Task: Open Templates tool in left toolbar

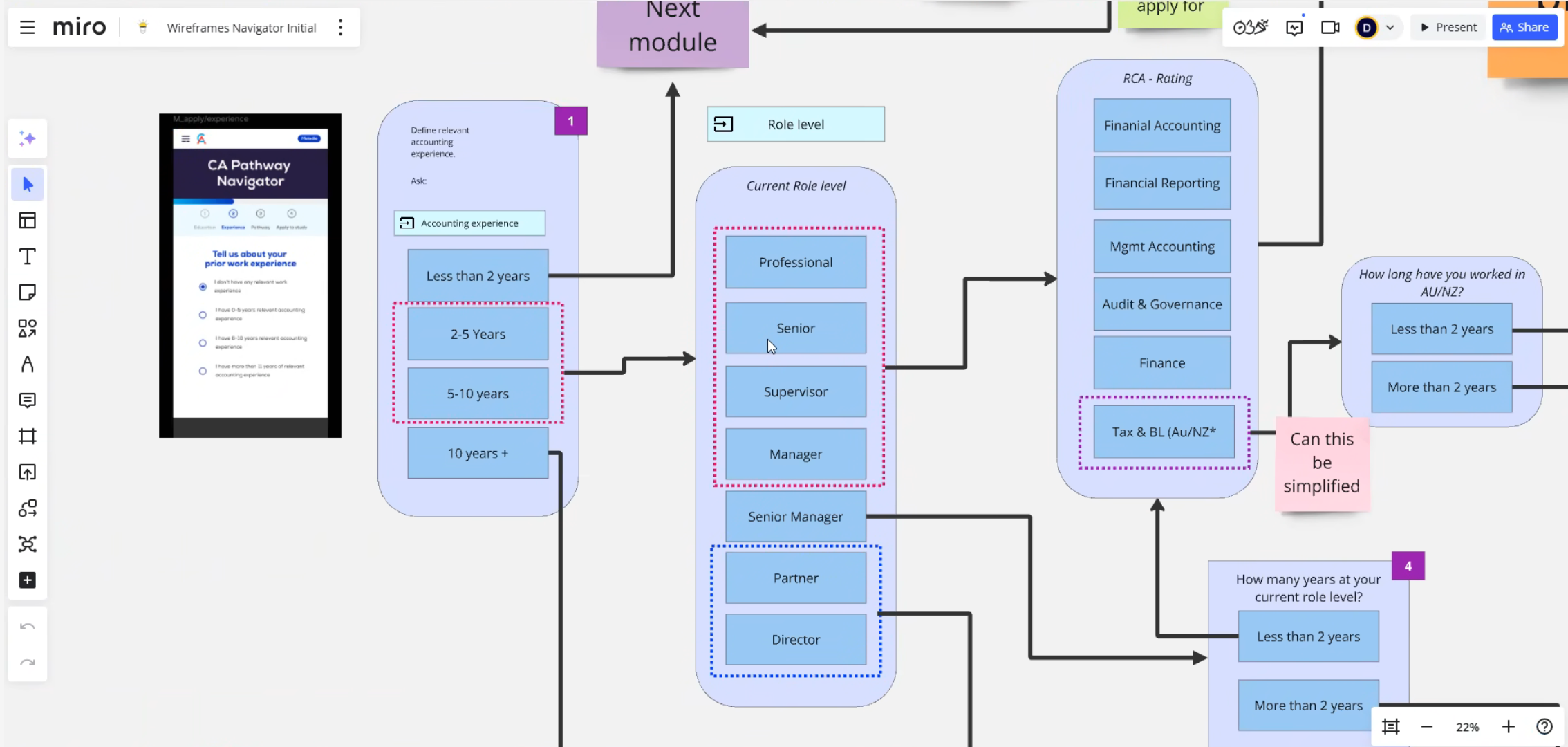Action: [x=28, y=221]
